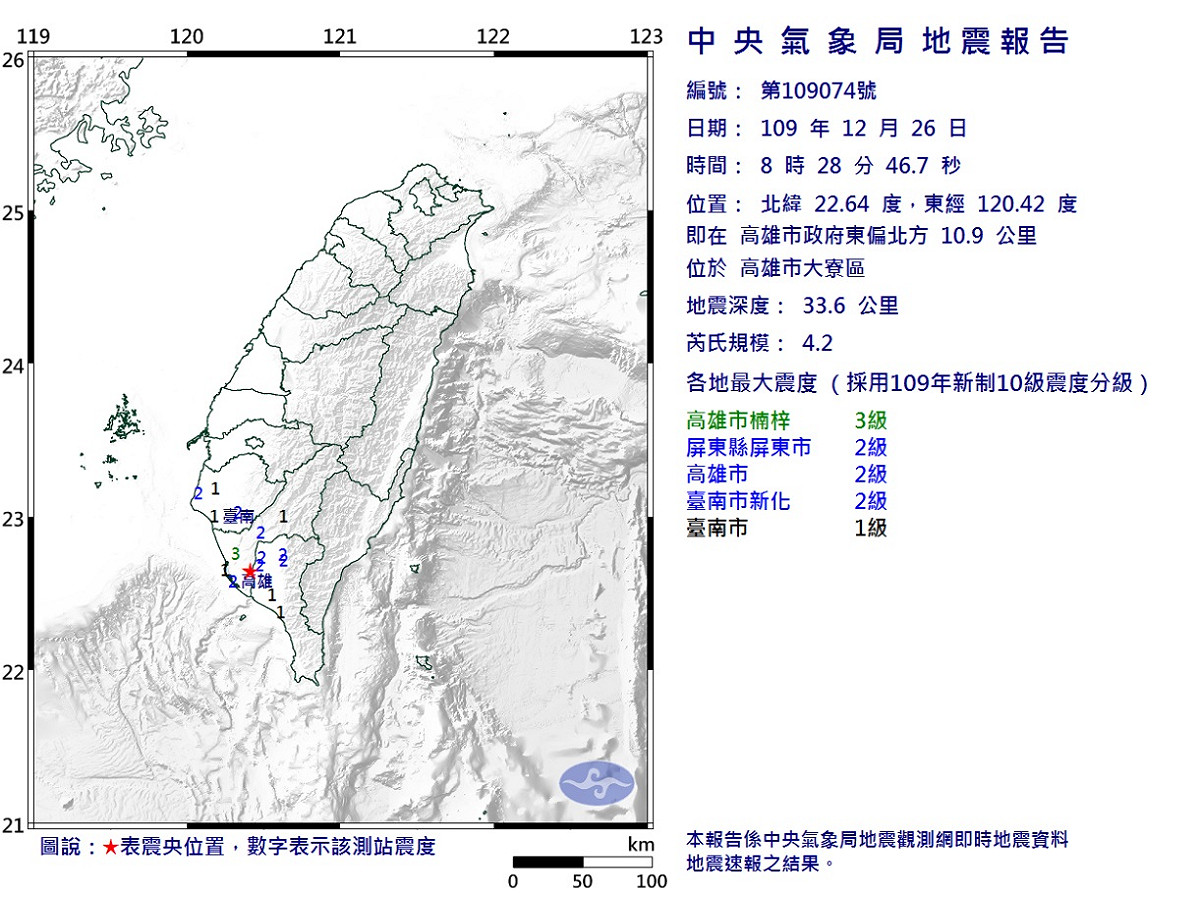1200x899 pixels.
Task: Select the entry 屏東縣屏東市
Action: tap(749, 447)
